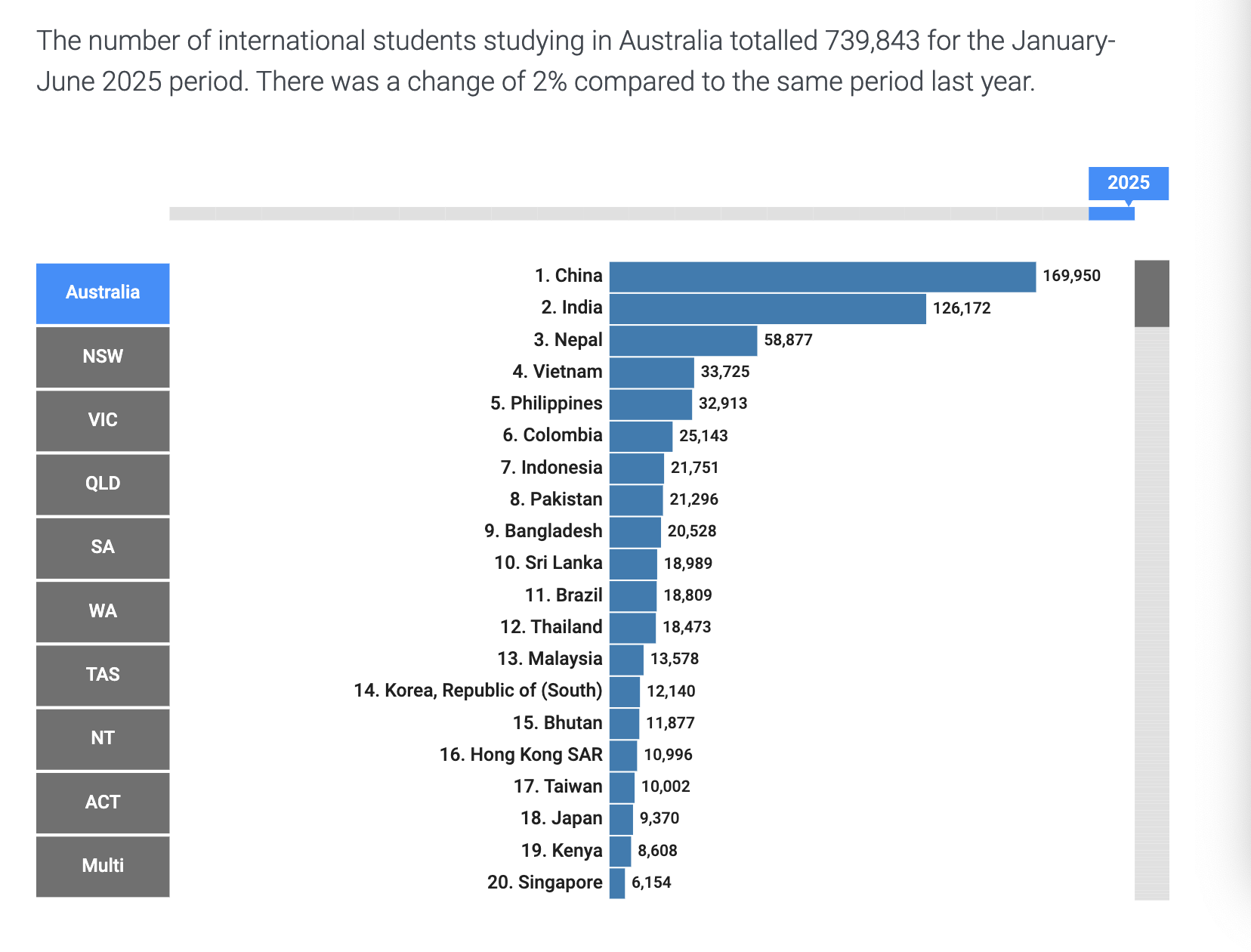The height and width of the screenshot is (952, 1251).
Task: Click the Singapore bar at bottom
Action: pos(617,883)
